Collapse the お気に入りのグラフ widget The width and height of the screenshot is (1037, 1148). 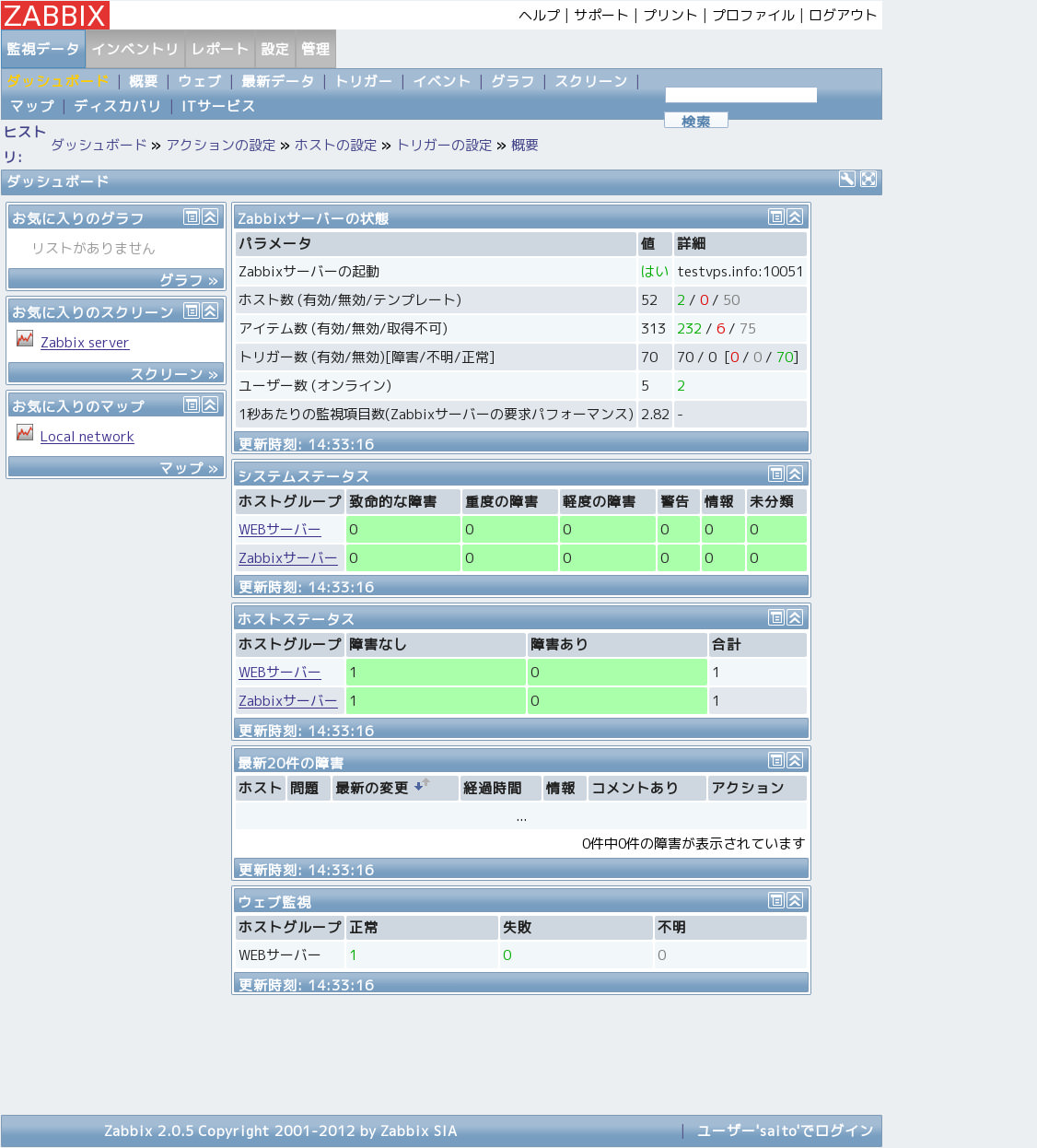pyautogui.click(x=210, y=217)
